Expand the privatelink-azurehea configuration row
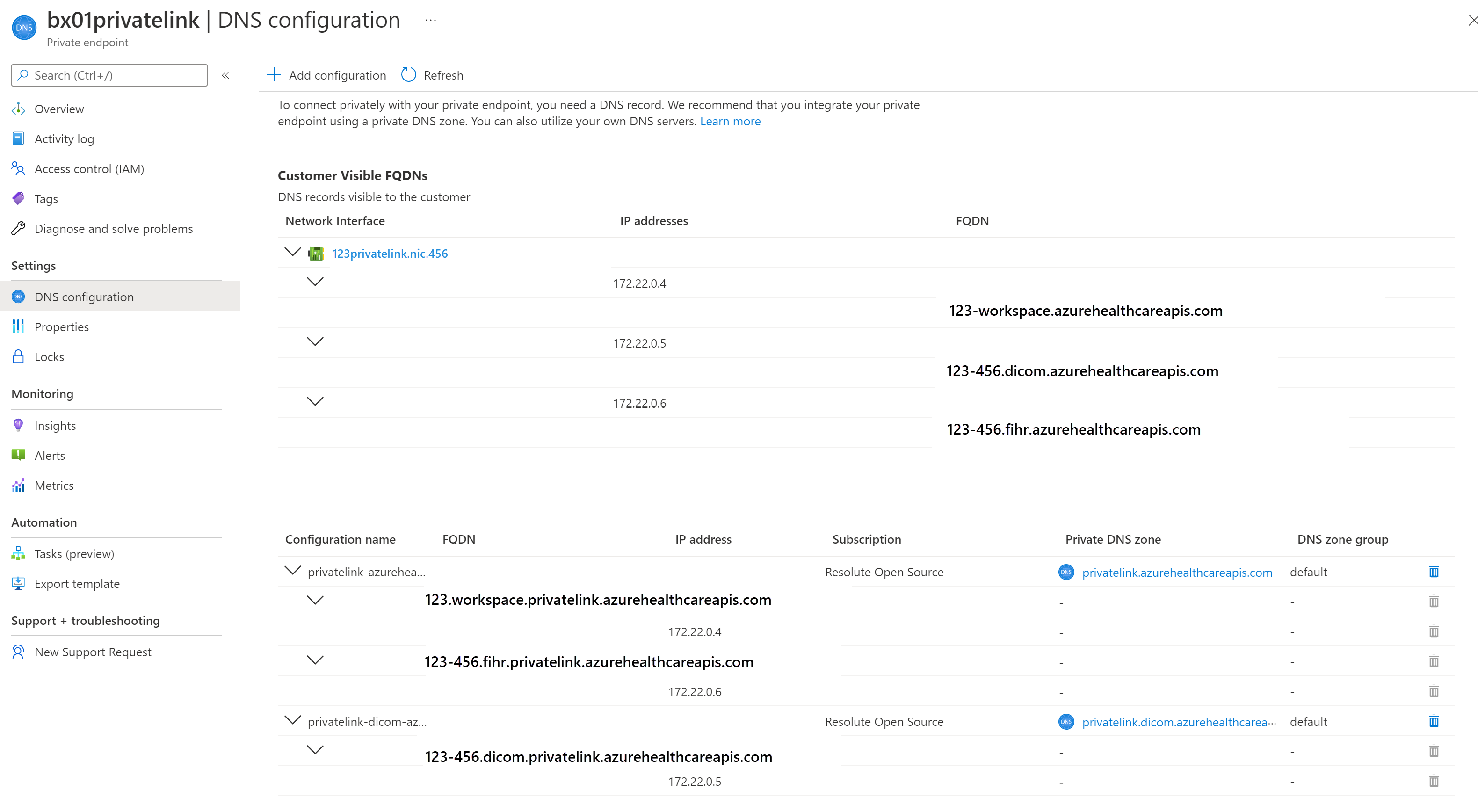This screenshot has width=1478, height=812. tap(293, 571)
